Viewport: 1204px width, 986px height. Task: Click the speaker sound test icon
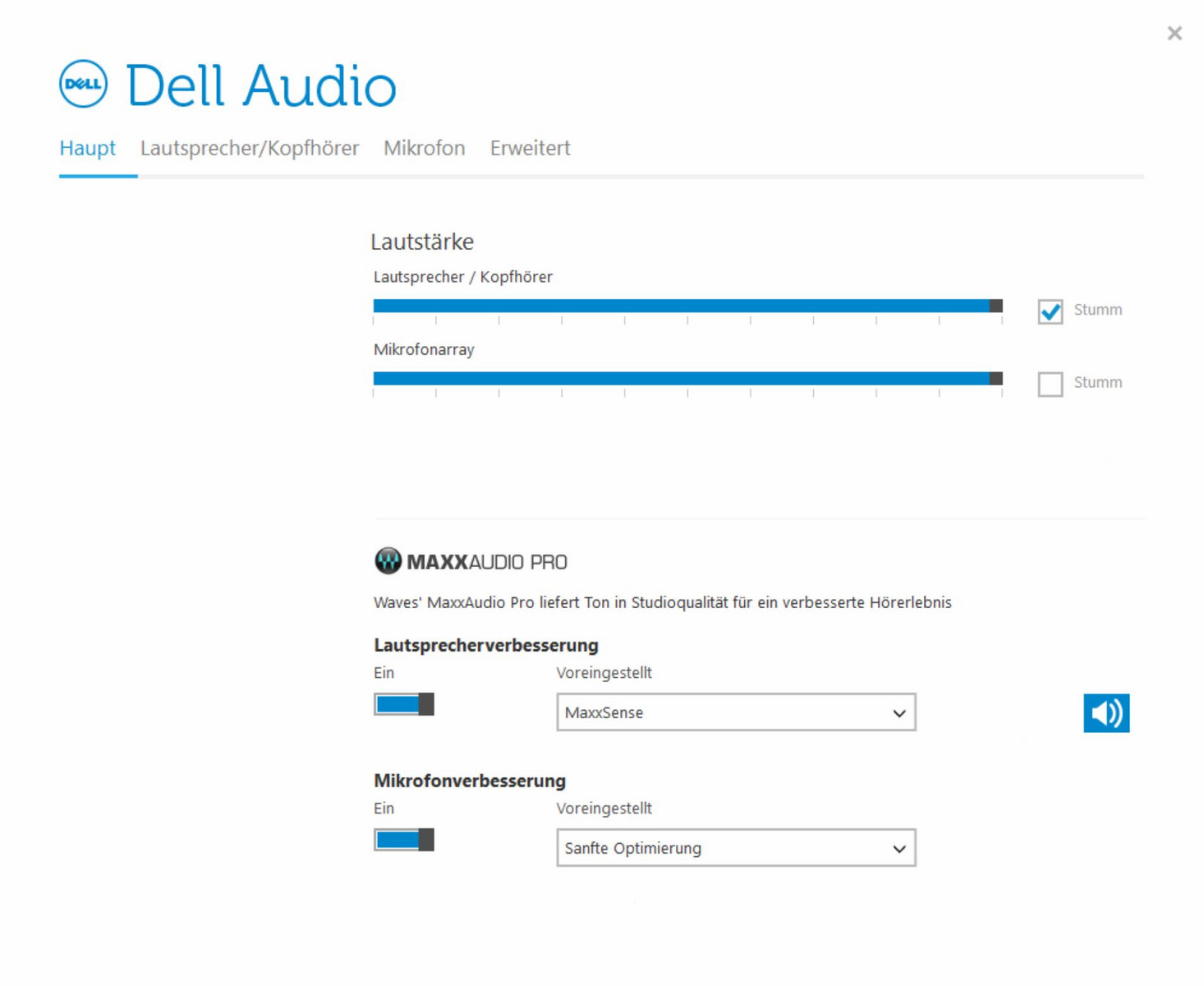pos(1105,712)
